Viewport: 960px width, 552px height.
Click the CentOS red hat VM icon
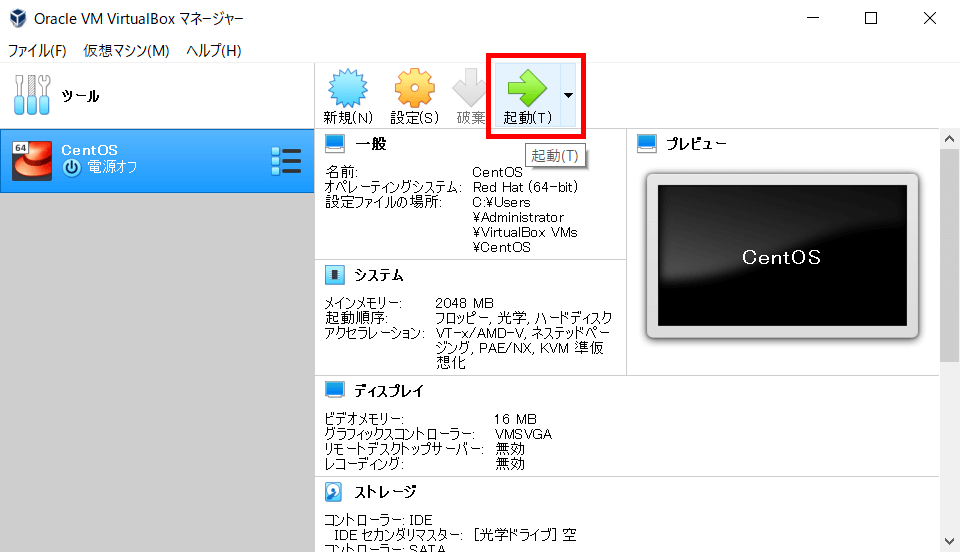pos(32,160)
